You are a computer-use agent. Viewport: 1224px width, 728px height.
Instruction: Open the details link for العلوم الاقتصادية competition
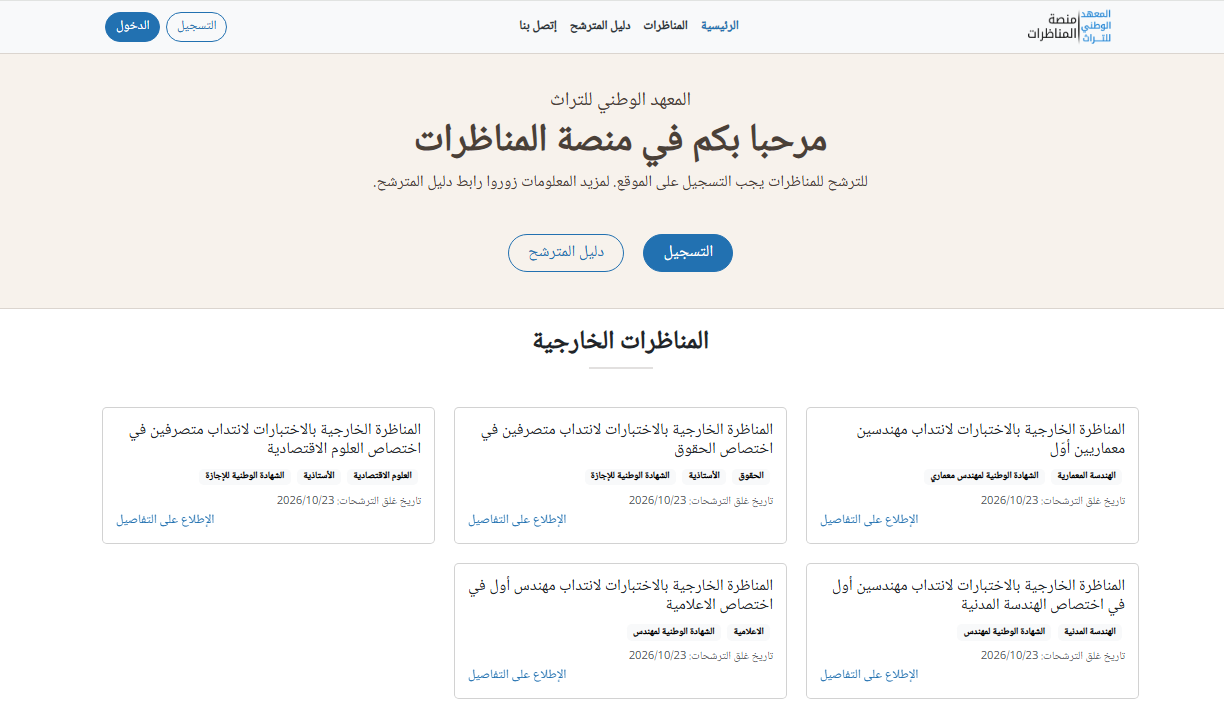[x=165, y=520]
